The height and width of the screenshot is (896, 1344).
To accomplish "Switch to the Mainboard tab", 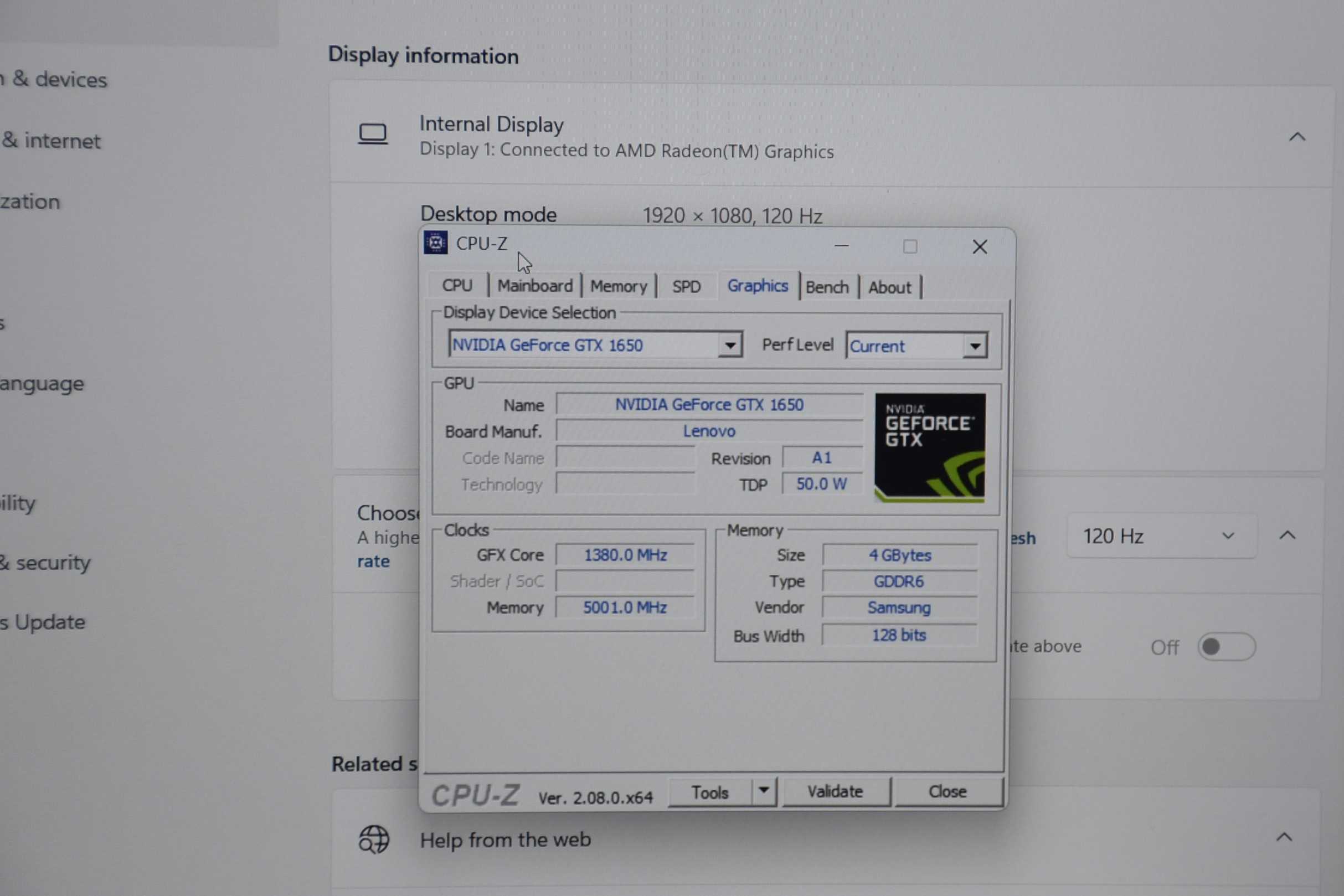I will pos(535,286).
